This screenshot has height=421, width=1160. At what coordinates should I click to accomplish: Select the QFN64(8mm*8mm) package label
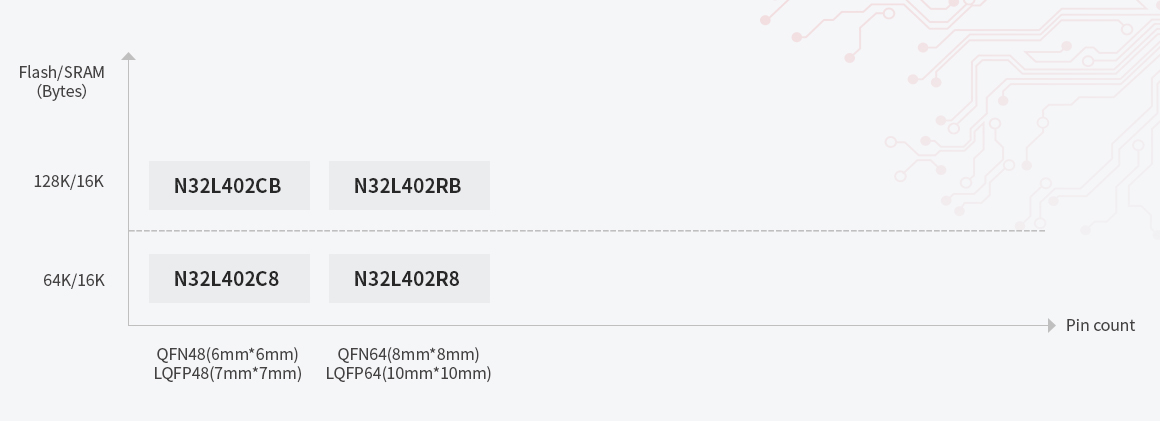(408, 354)
